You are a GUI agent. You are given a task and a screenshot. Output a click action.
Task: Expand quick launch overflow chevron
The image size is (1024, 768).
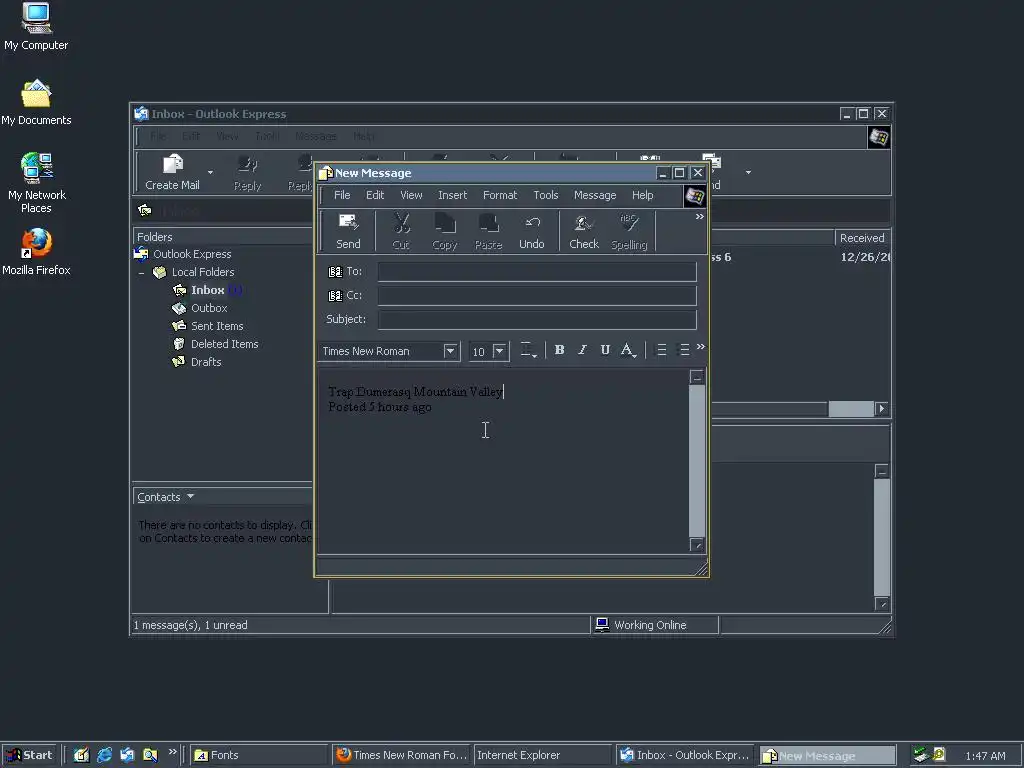tap(172, 752)
